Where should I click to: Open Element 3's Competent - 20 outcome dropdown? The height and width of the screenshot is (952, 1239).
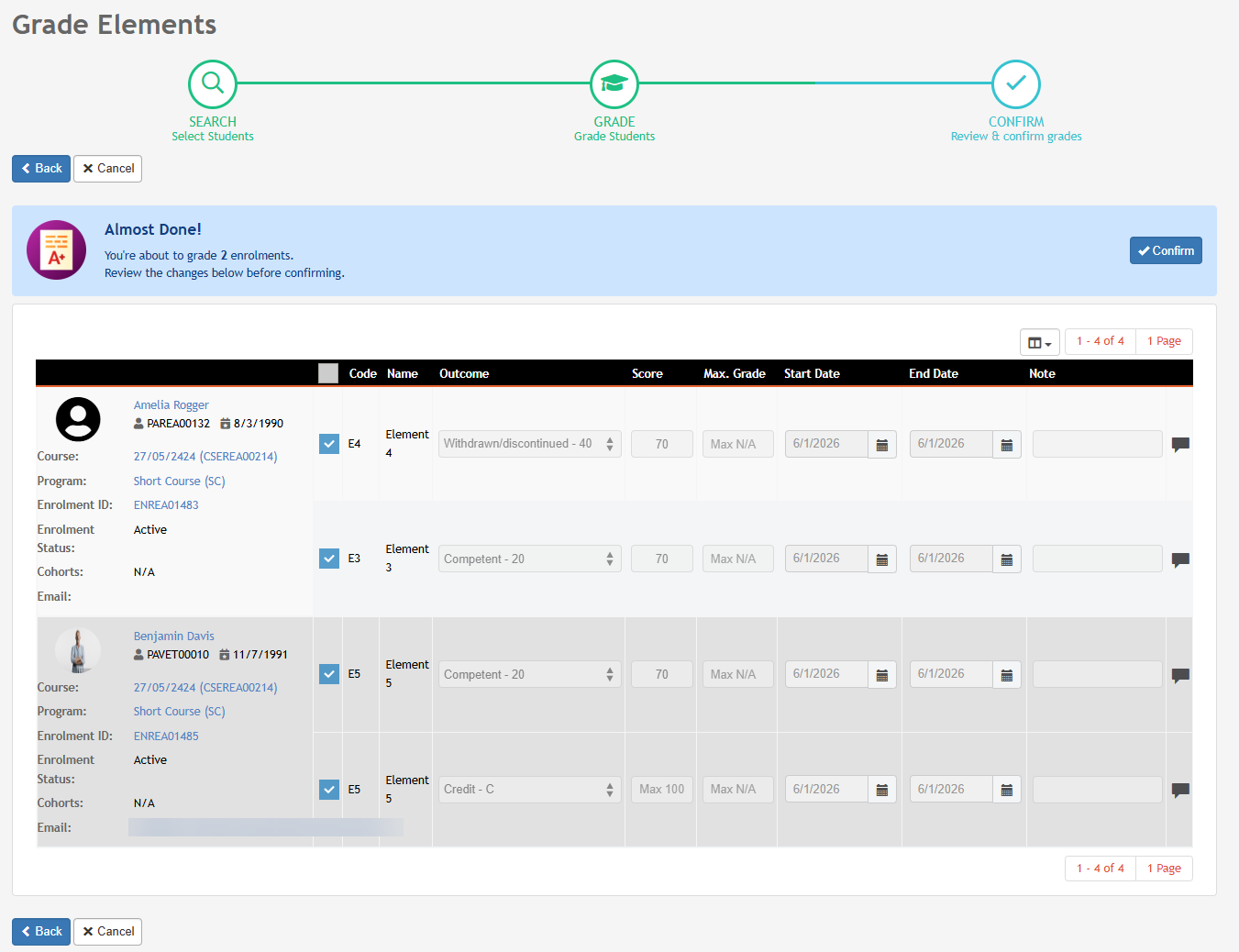(x=530, y=559)
